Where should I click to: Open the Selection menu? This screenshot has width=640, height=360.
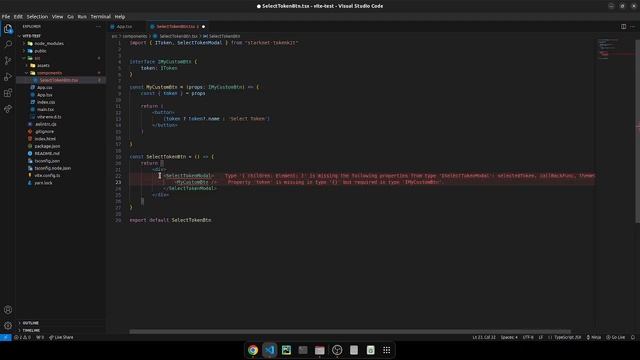(x=37, y=17)
